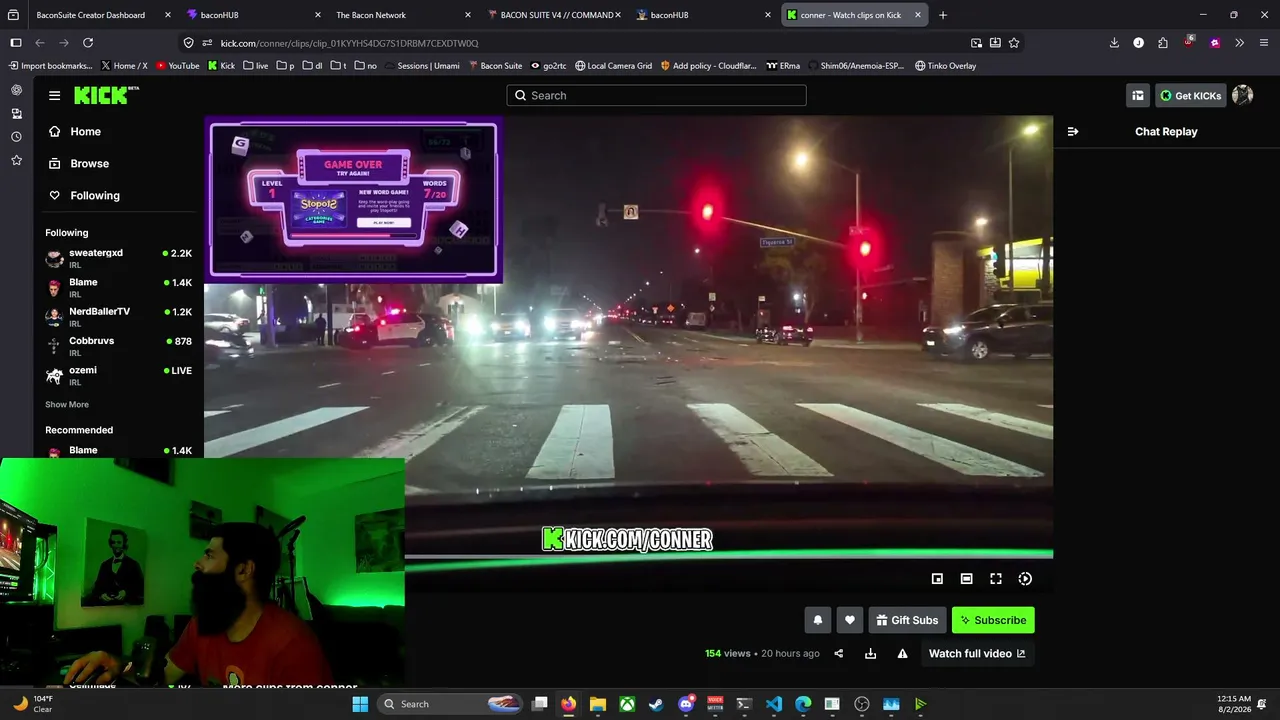Open a new browser tab
Image resolution: width=1280 pixels, height=720 pixels.
pos(942,15)
